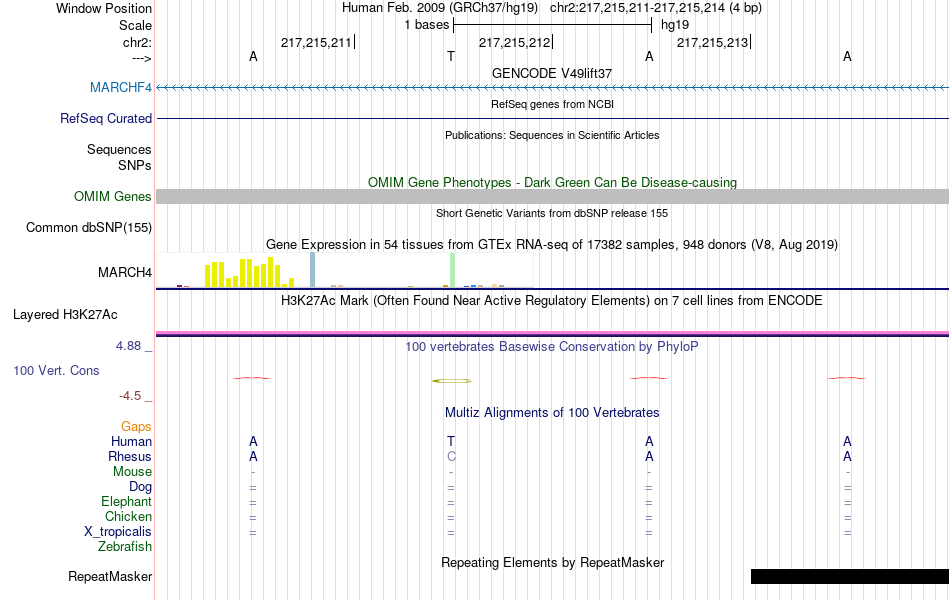The image size is (950, 600).
Task: Click the 217,215,212 position marker
Action: 514,42
